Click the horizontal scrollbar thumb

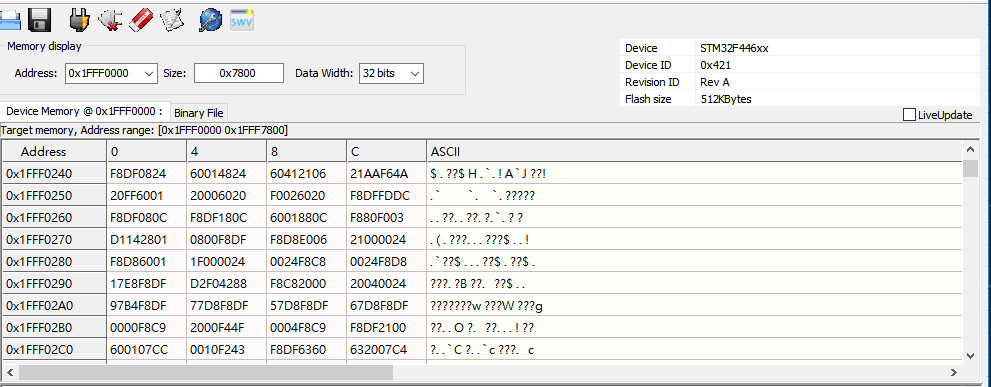205,372
